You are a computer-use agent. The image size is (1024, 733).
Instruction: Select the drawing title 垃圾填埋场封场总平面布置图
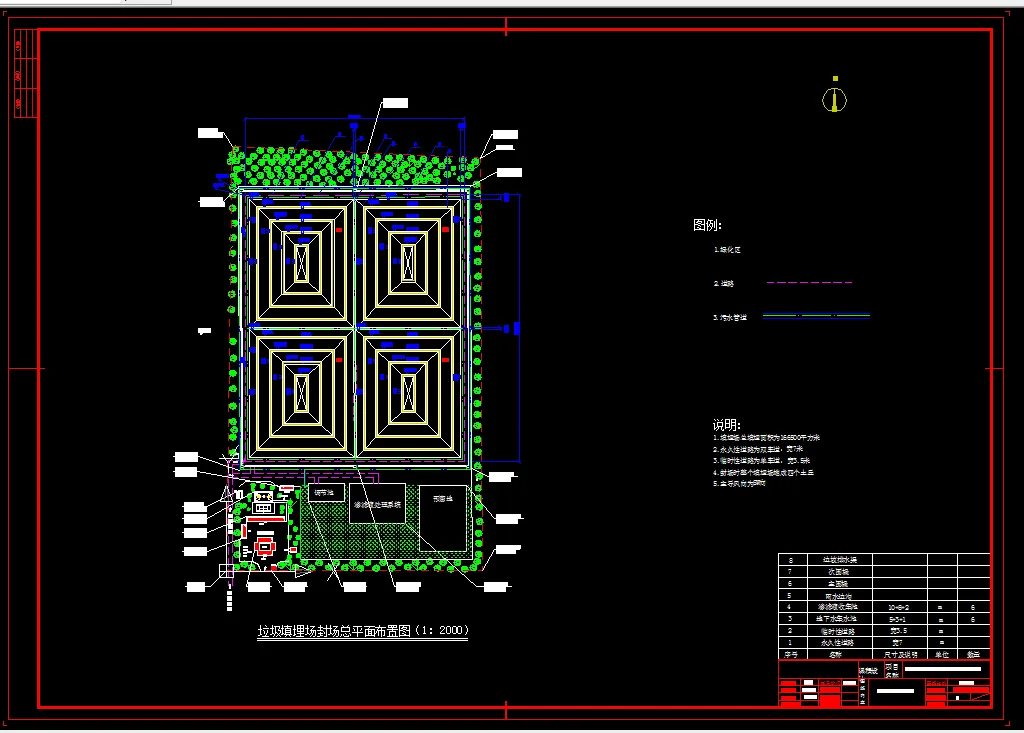pyautogui.click(x=363, y=630)
